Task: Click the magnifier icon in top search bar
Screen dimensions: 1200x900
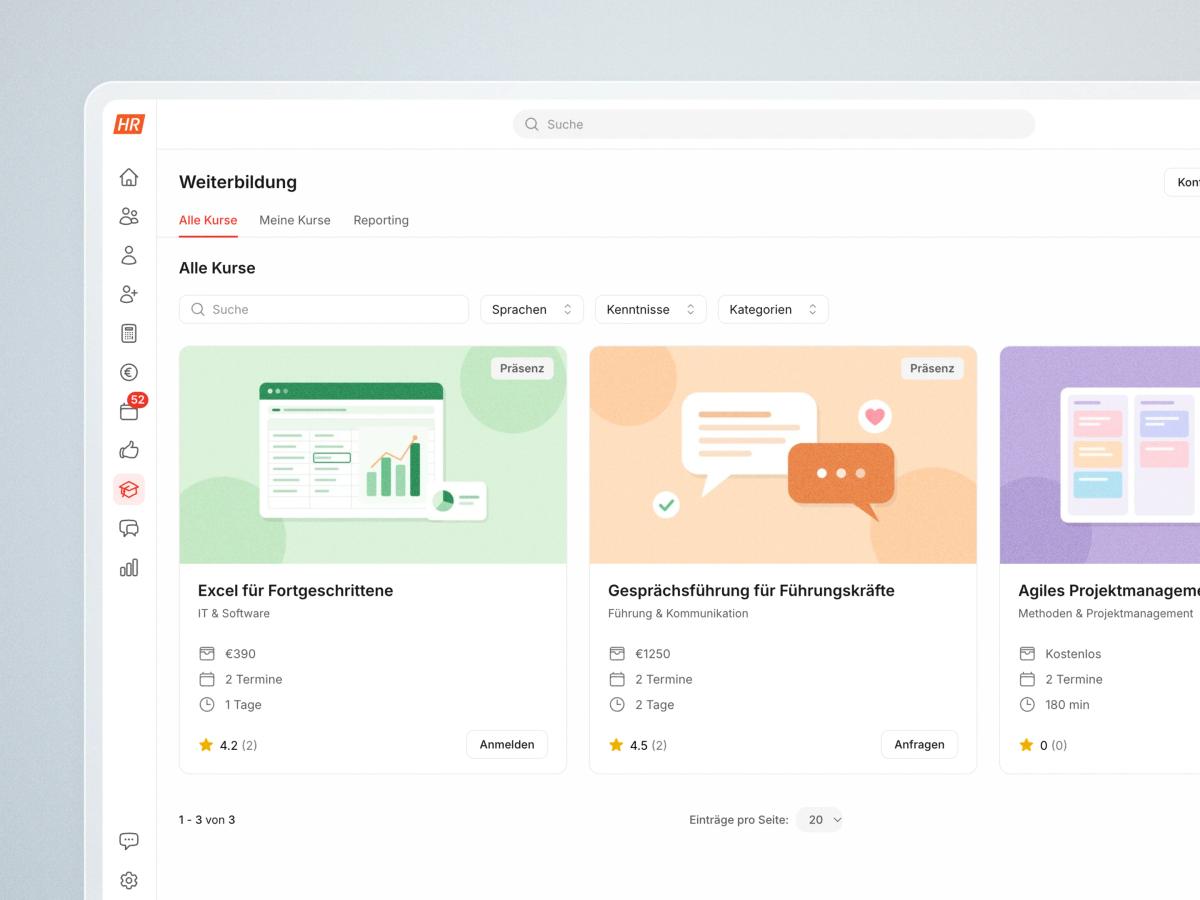Action: (x=532, y=124)
